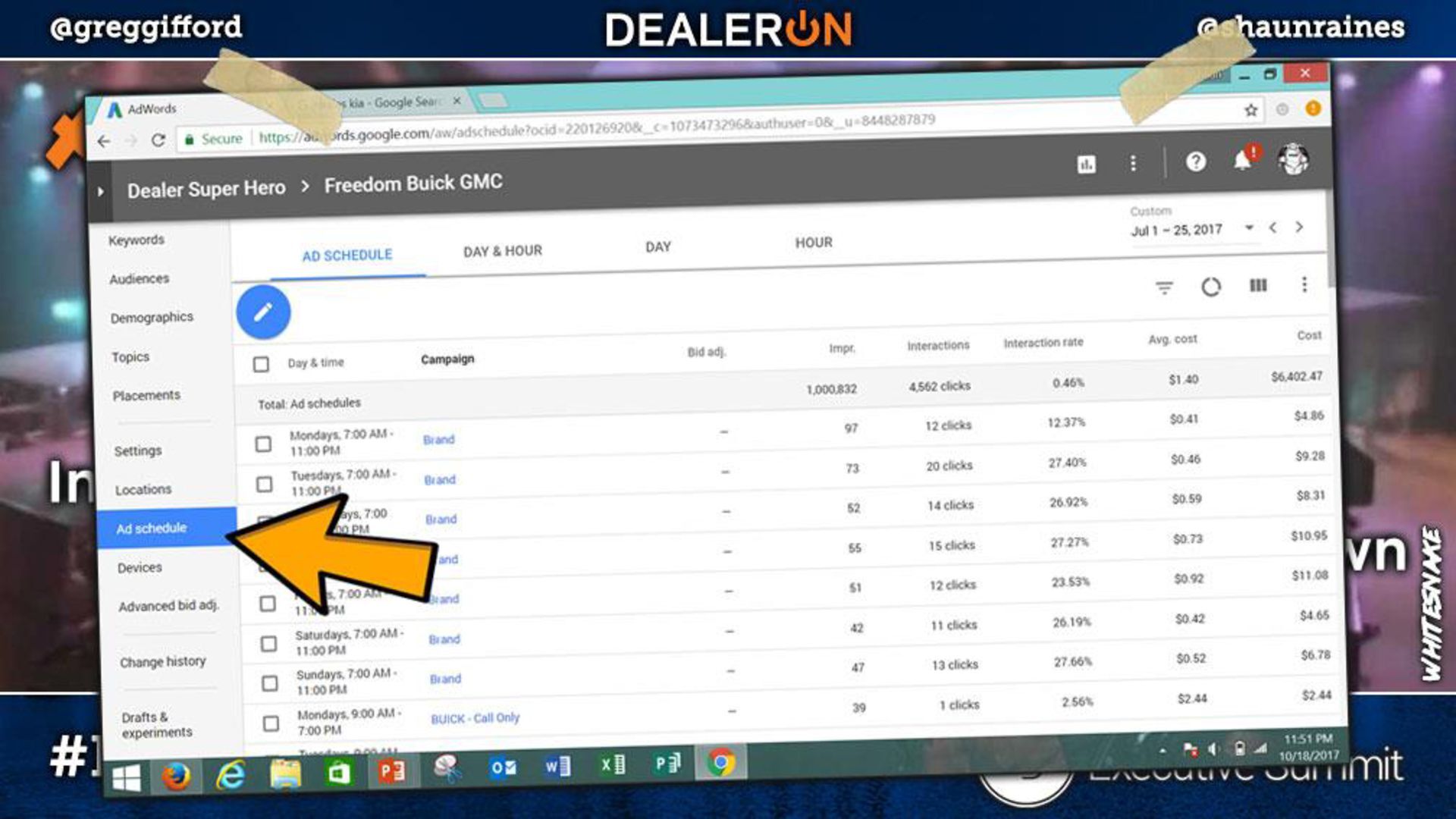This screenshot has width=1456, height=819.
Task: Switch to the Hour tab
Action: coord(814,243)
